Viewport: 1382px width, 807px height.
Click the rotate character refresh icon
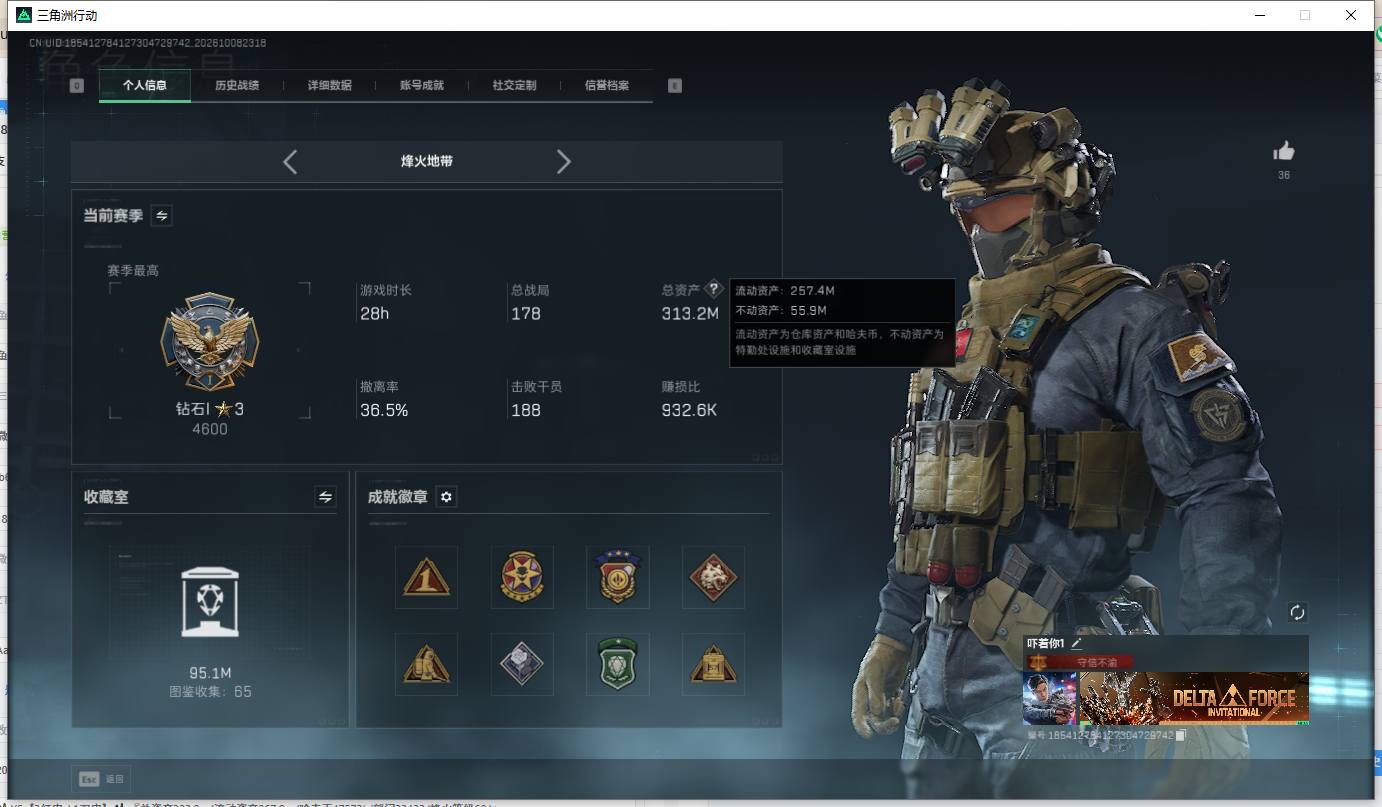1297,612
